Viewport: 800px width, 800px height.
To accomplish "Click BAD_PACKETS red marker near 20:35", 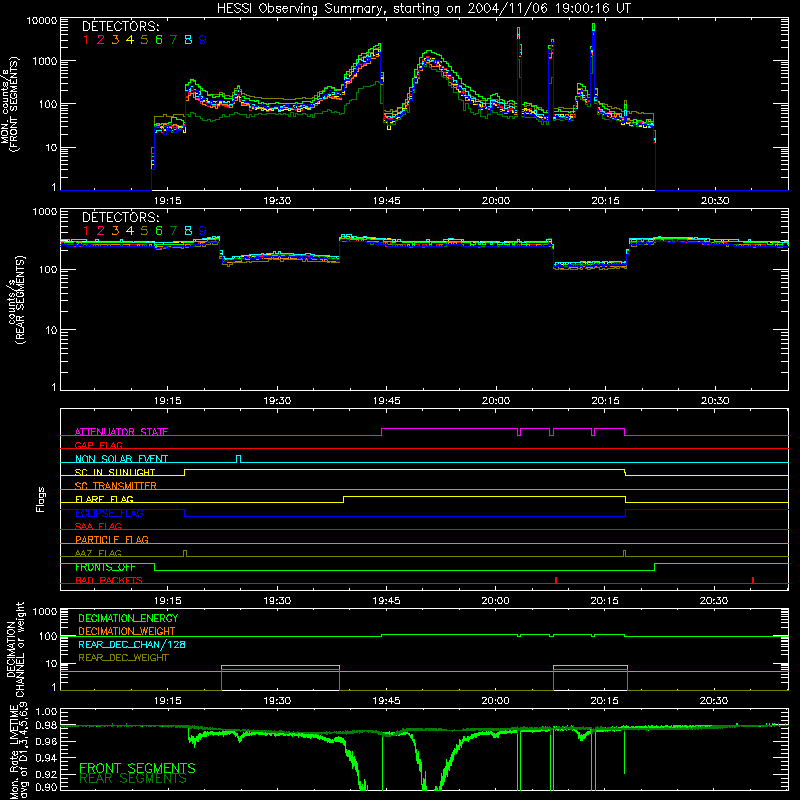I will [x=753, y=580].
